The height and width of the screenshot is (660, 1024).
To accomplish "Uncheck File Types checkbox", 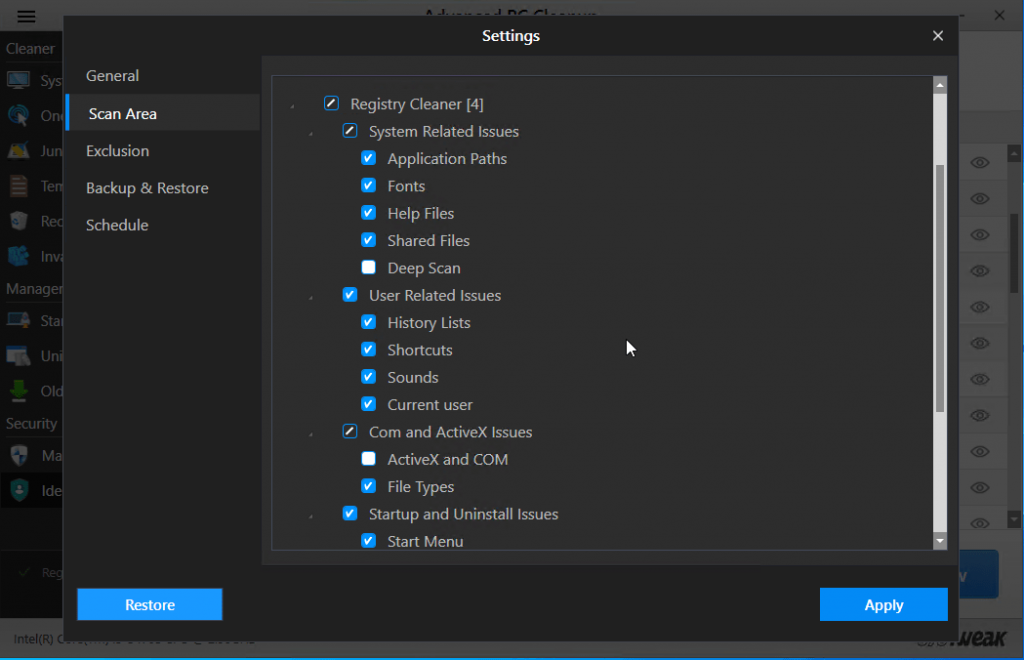I will click(x=368, y=486).
